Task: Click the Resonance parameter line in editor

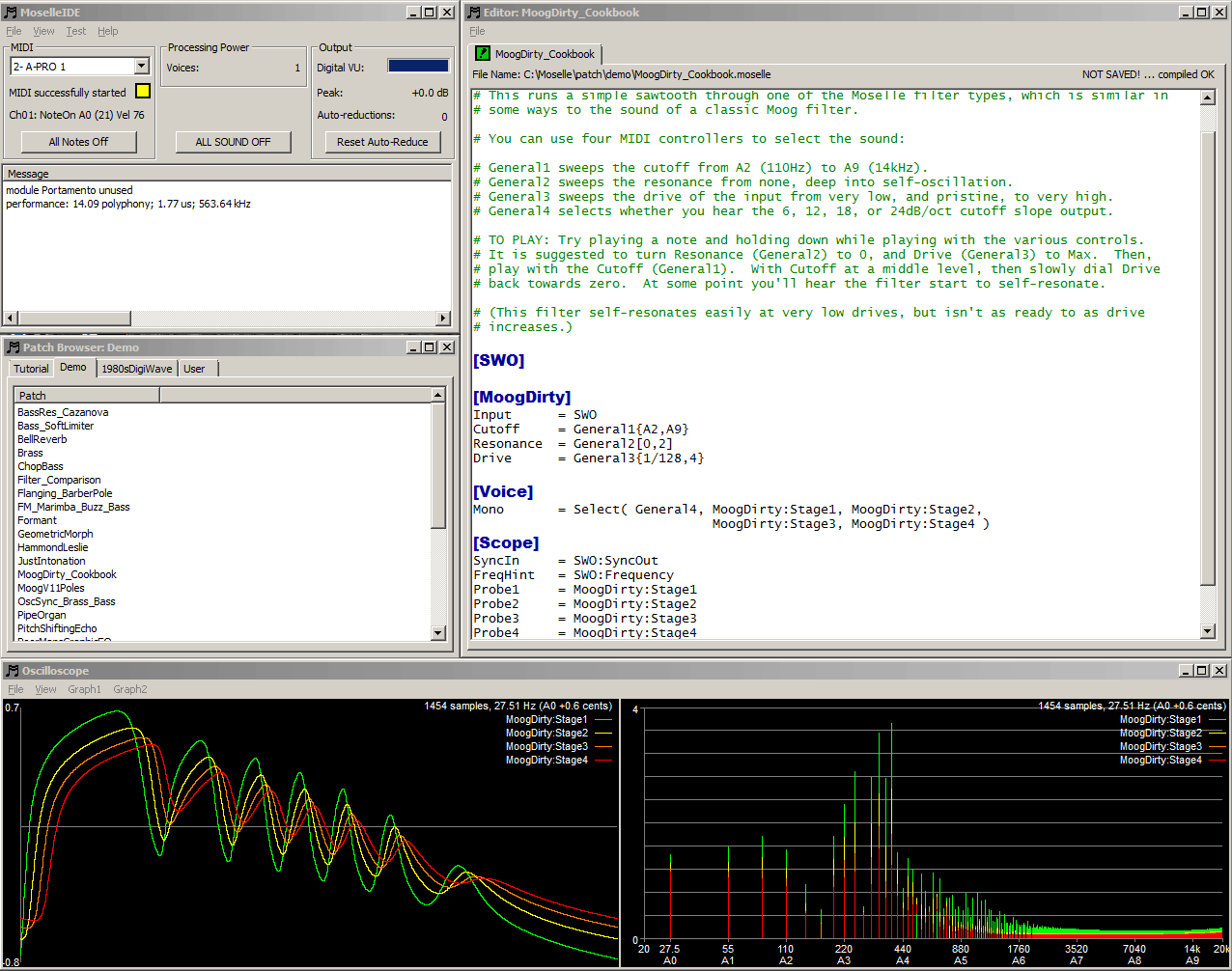Action: [573, 444]
